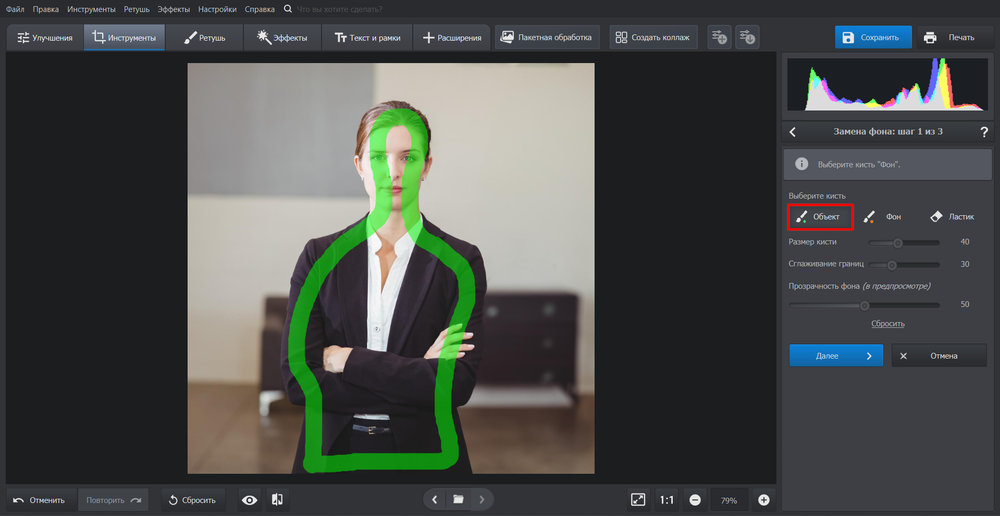Screen dimensions: 1000x516
Task: Open Пакетная обработка
Action: point(547,37)
